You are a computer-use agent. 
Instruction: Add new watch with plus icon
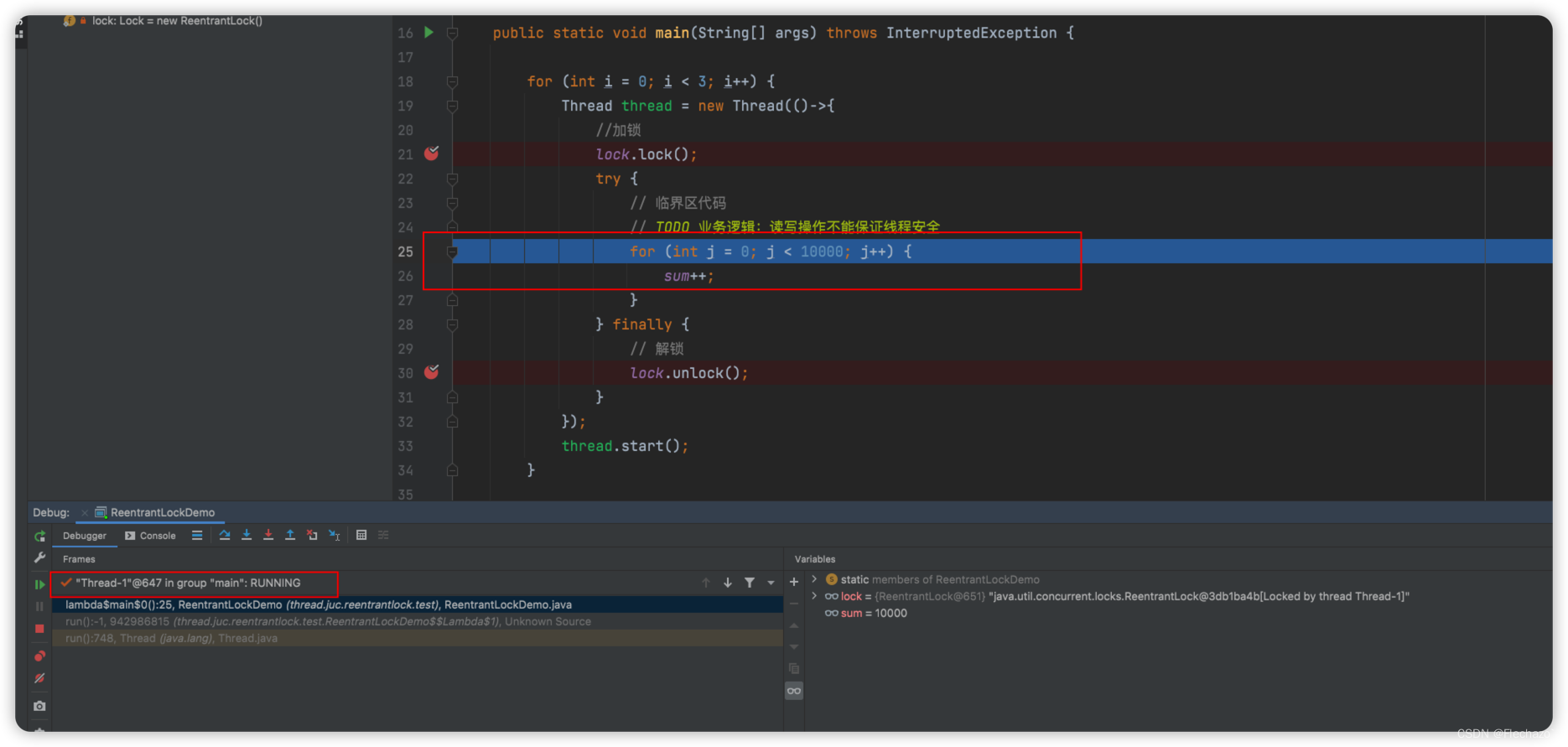(x=794, y=582)
